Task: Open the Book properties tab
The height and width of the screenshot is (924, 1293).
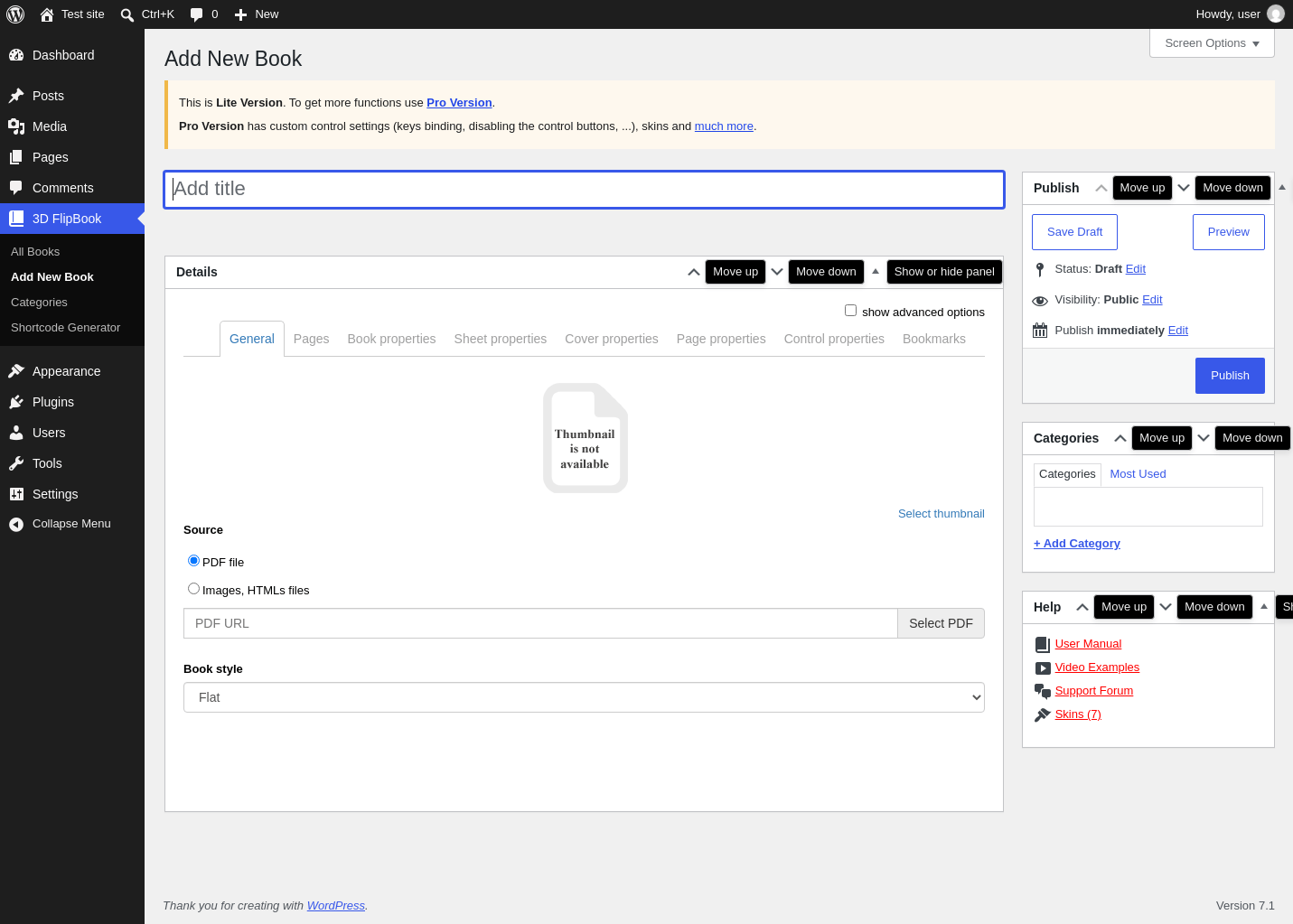Action: point(391,339)
